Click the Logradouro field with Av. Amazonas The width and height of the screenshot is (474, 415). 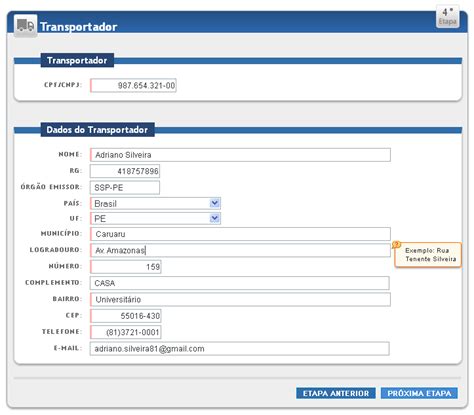tap(240, 250)
